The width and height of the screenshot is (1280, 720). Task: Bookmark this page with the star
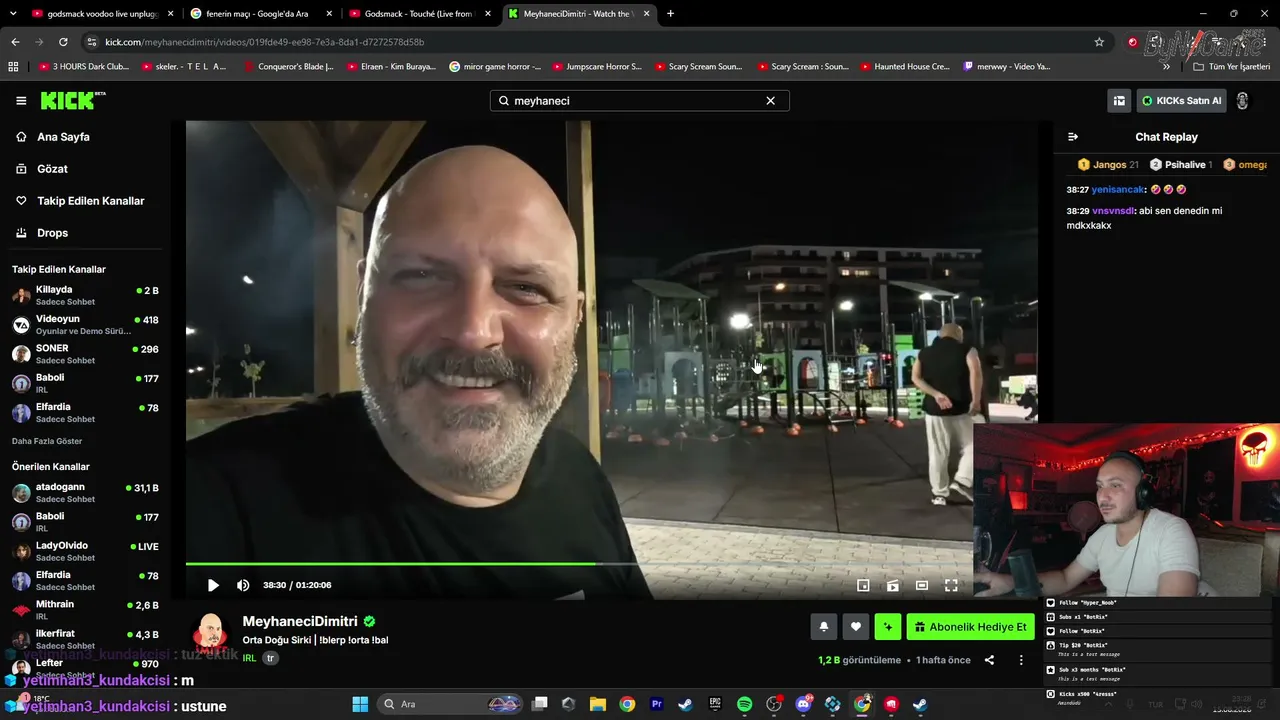tap(1099, 42)
